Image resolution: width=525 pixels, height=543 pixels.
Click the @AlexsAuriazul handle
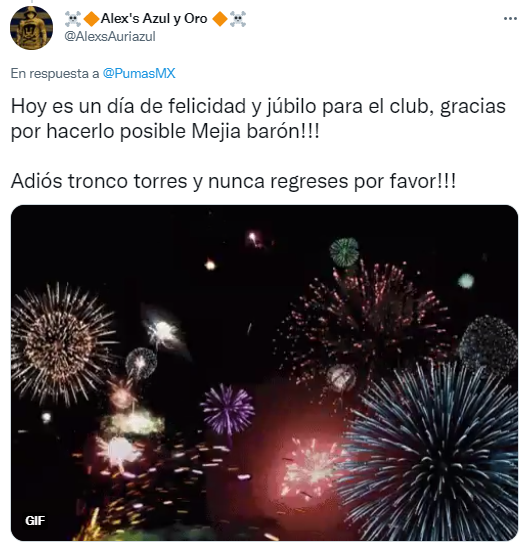(110, 36)
